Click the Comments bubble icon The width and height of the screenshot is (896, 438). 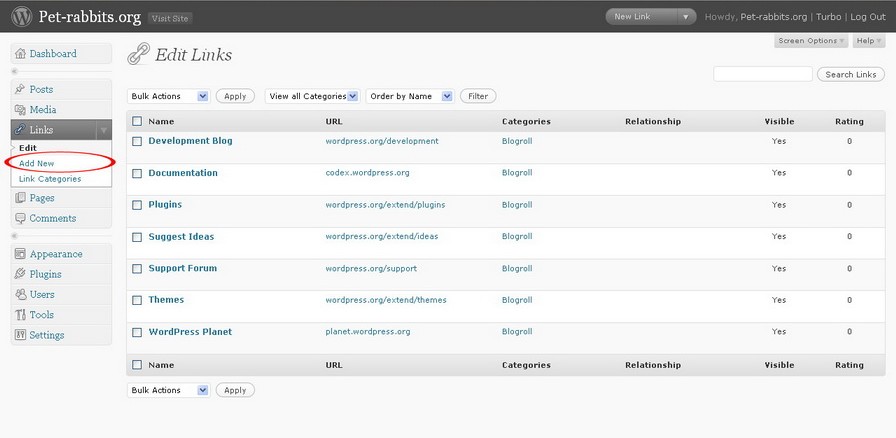[21, 218]
